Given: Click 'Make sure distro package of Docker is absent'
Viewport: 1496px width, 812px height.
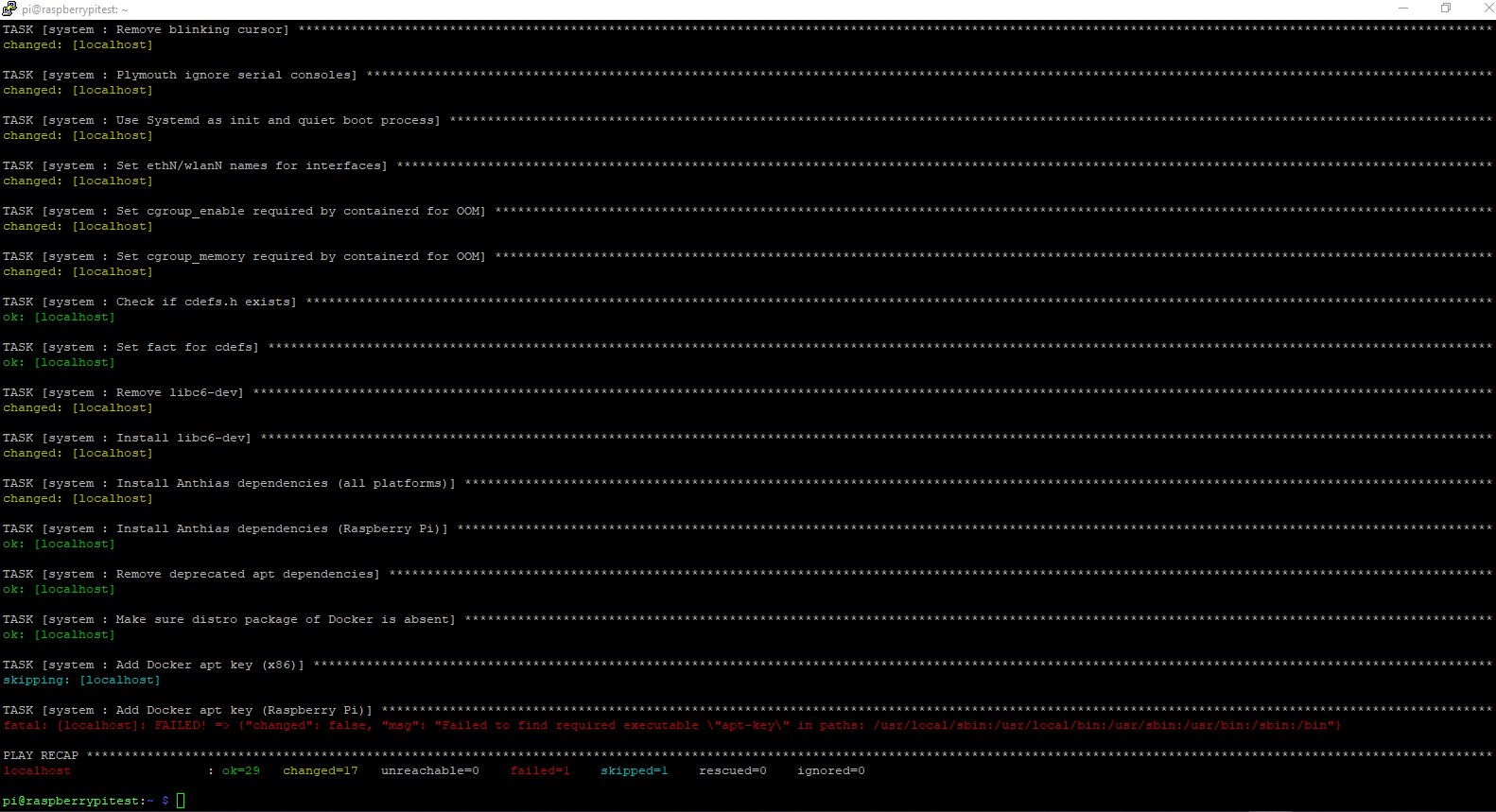Looking at the screenshot, I should [747, 619].
